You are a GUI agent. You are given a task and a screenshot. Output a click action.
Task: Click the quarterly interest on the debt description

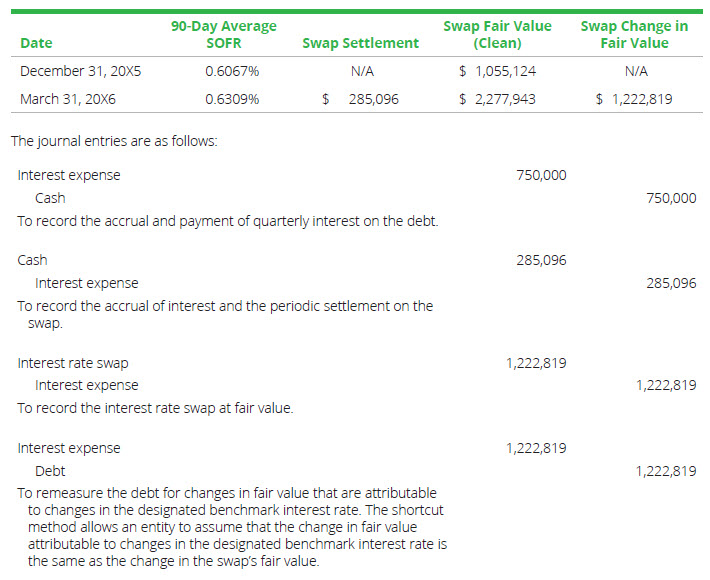click(x=227, y=221)
